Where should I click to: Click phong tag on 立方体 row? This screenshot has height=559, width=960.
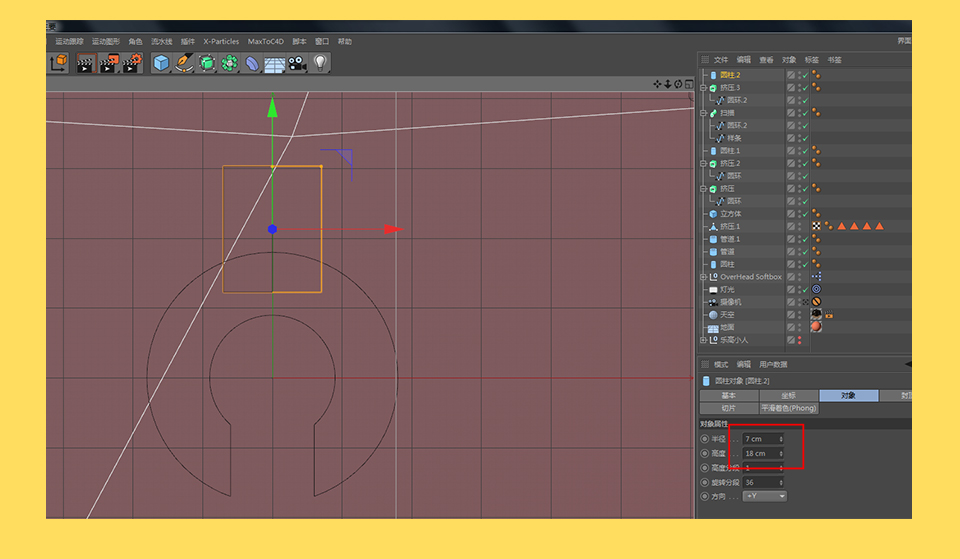(x=816, y=214)
